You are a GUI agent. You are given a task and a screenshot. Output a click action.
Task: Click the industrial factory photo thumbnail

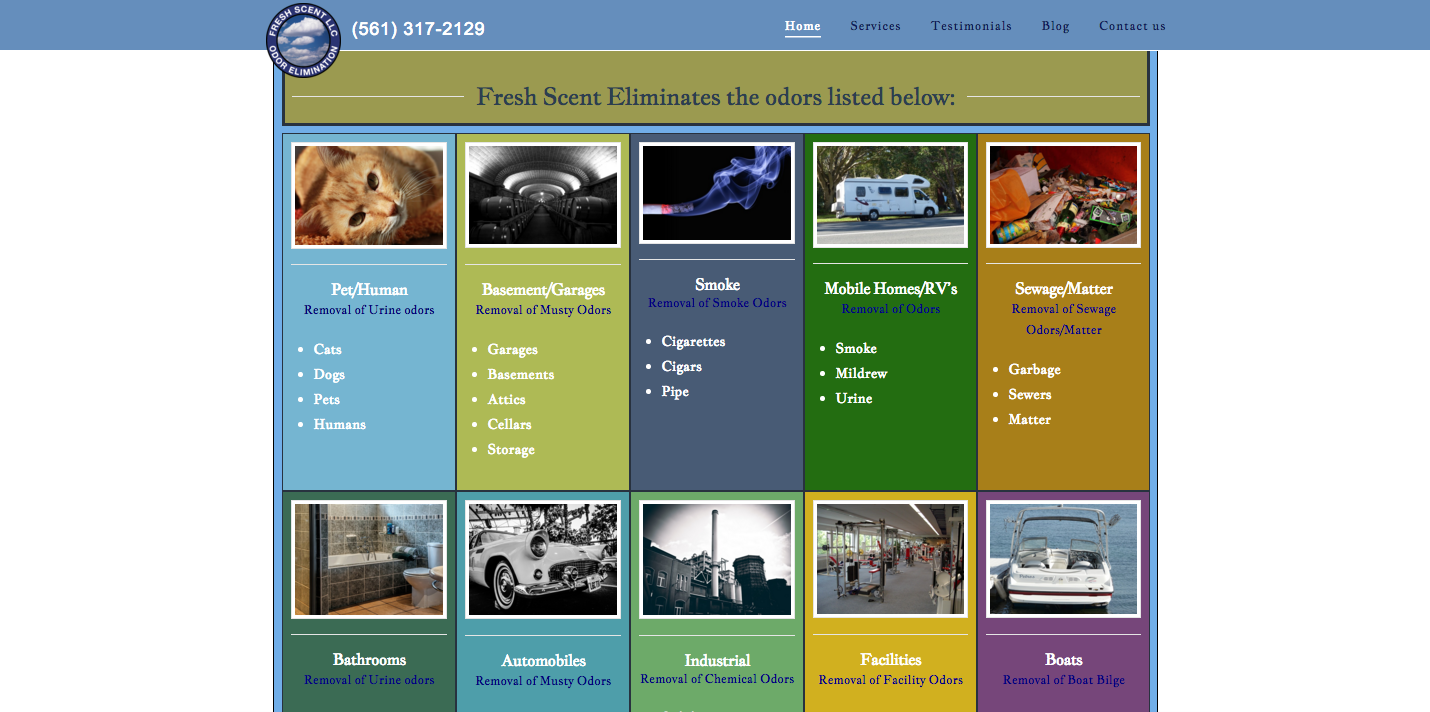(717, 559)
